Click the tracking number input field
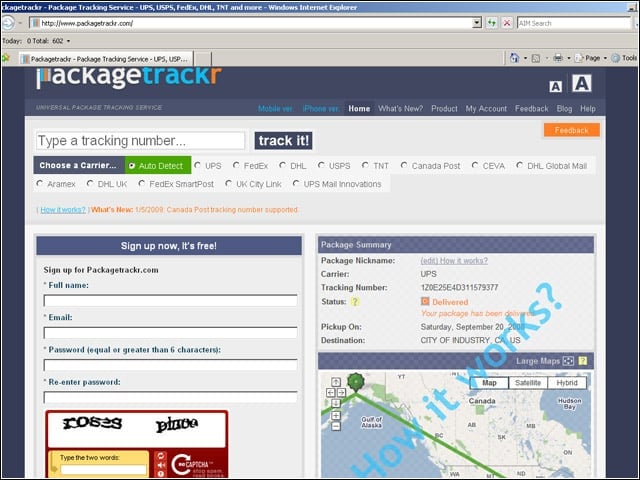The image size is (640, 480). coord(140,140)
